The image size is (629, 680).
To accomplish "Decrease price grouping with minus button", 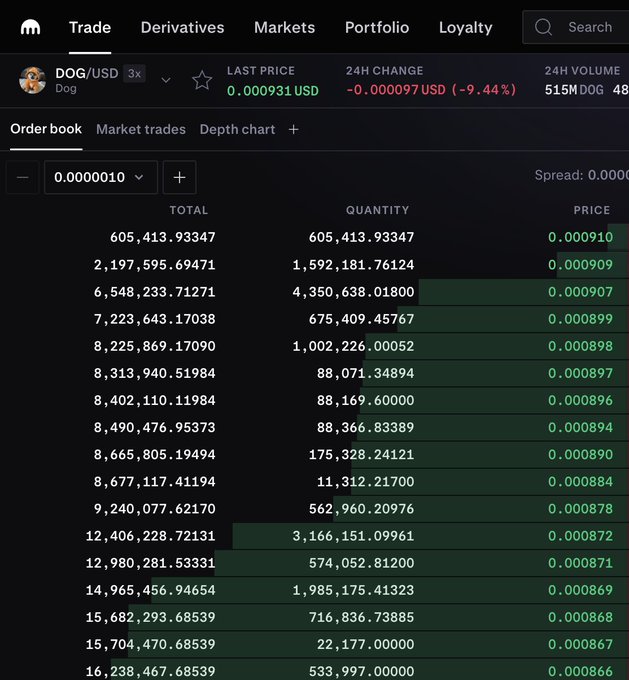I will tap(23, 177).
